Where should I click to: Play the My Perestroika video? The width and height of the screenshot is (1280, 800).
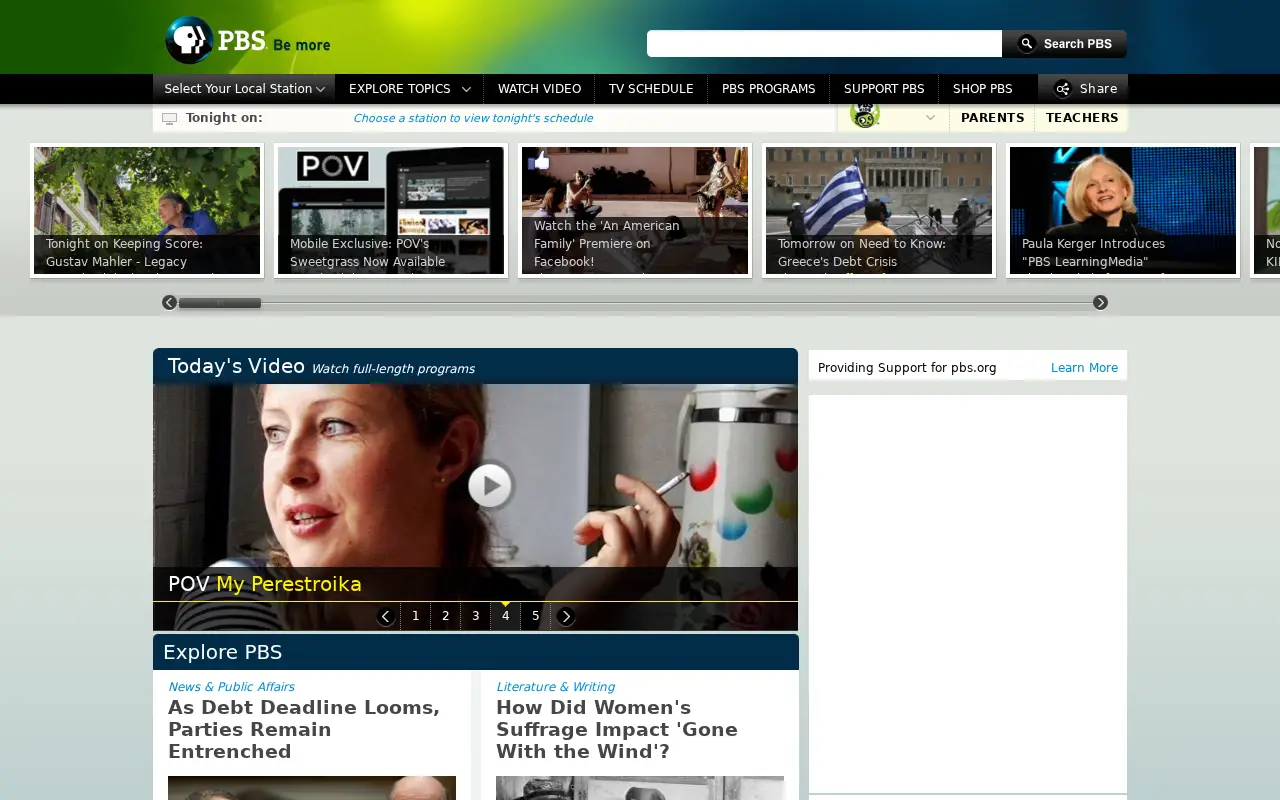pos(490,486)
